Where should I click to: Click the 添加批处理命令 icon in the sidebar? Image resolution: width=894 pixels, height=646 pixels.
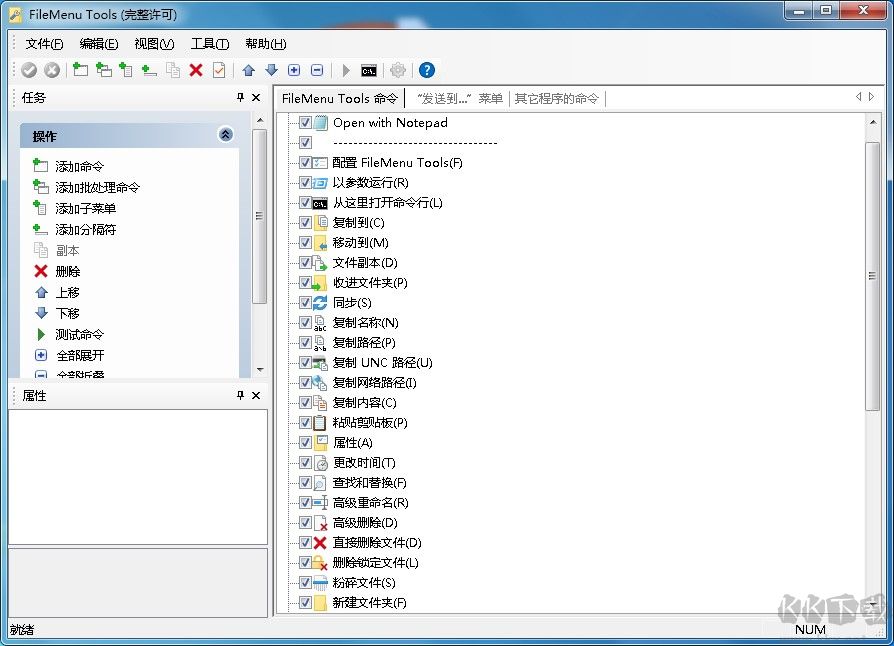pos(40,187)
